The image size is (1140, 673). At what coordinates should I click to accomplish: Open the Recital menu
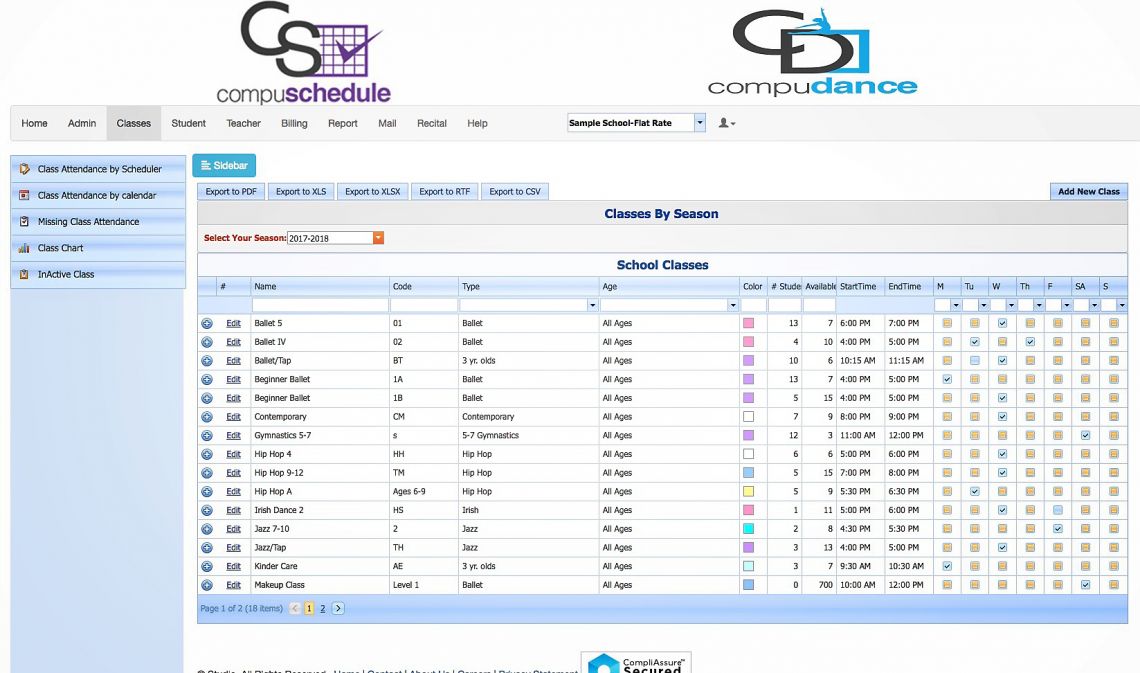pyautogui.click(x=432, y=124)
